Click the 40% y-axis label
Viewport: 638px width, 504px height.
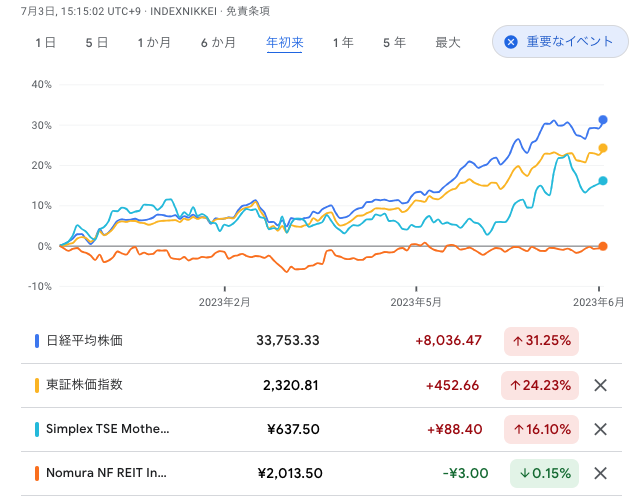(42, 85)
